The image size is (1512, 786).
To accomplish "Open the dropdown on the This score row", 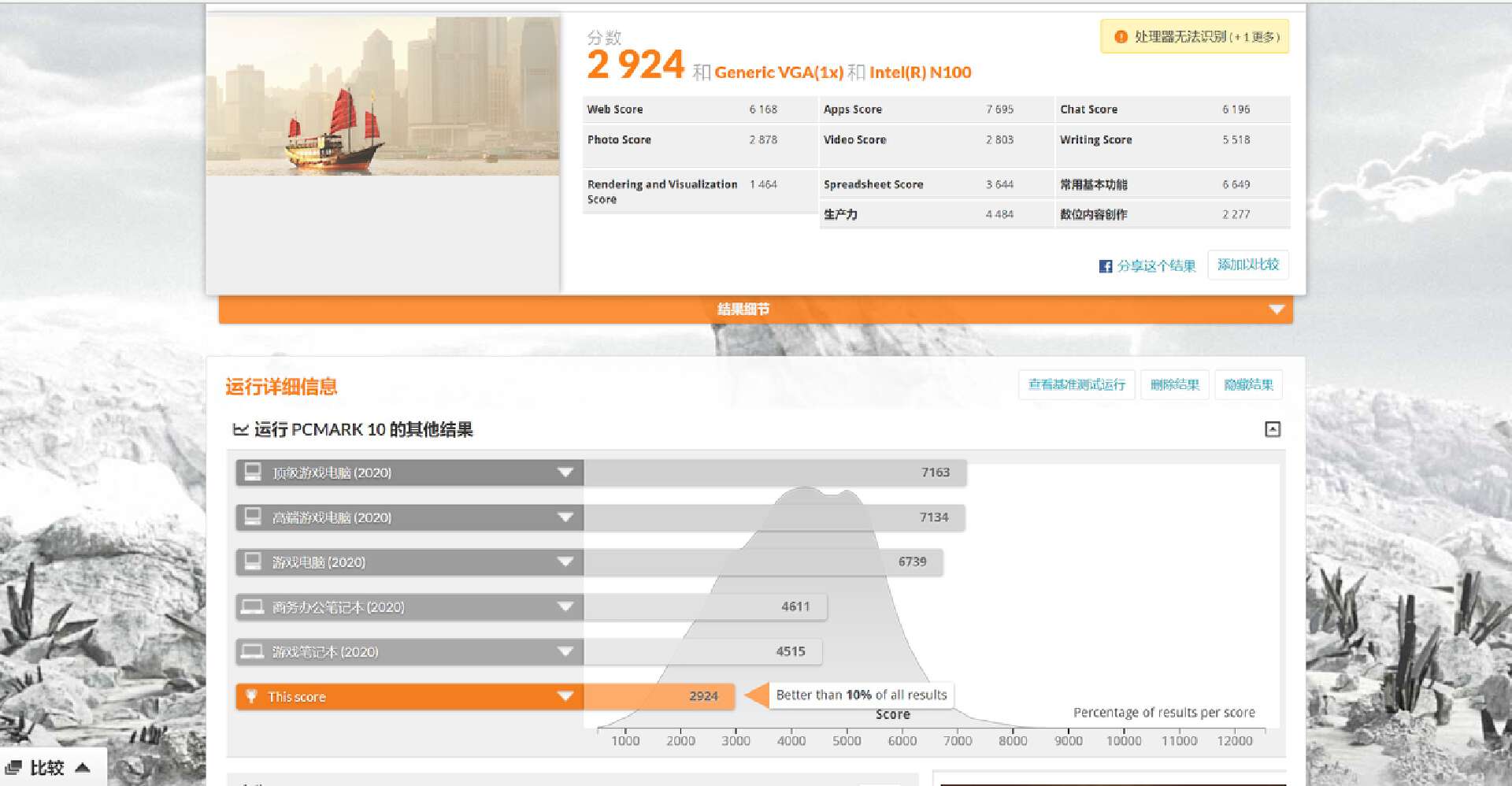I will [564, 696].
